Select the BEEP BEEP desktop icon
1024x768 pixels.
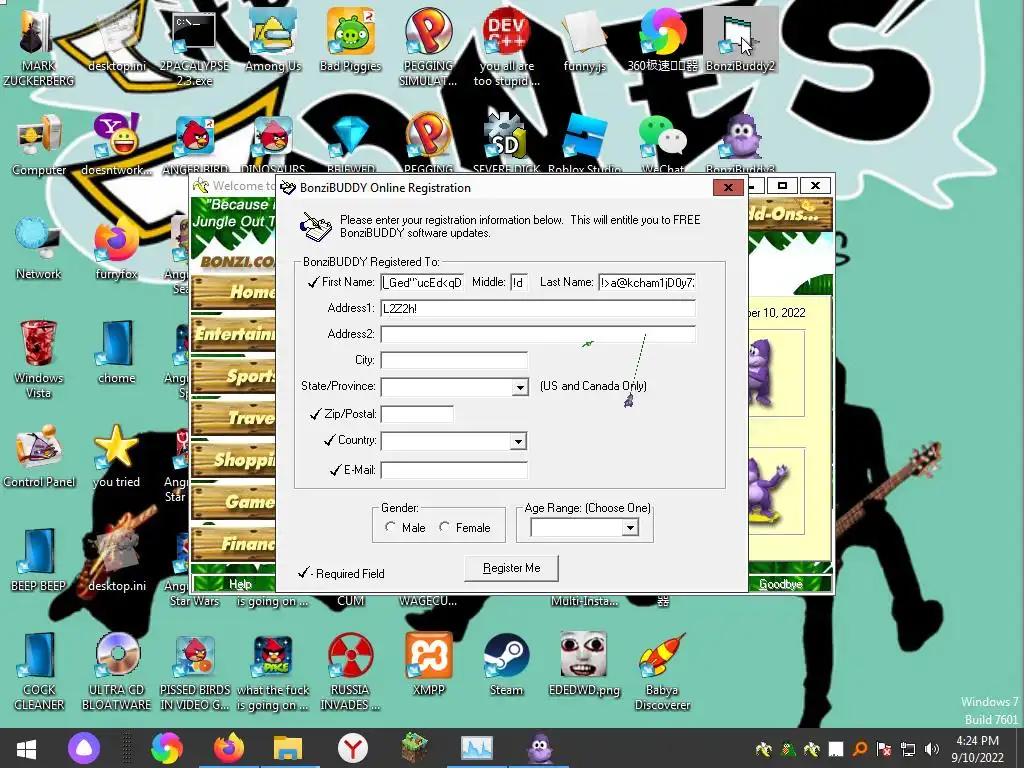point(39,560)
